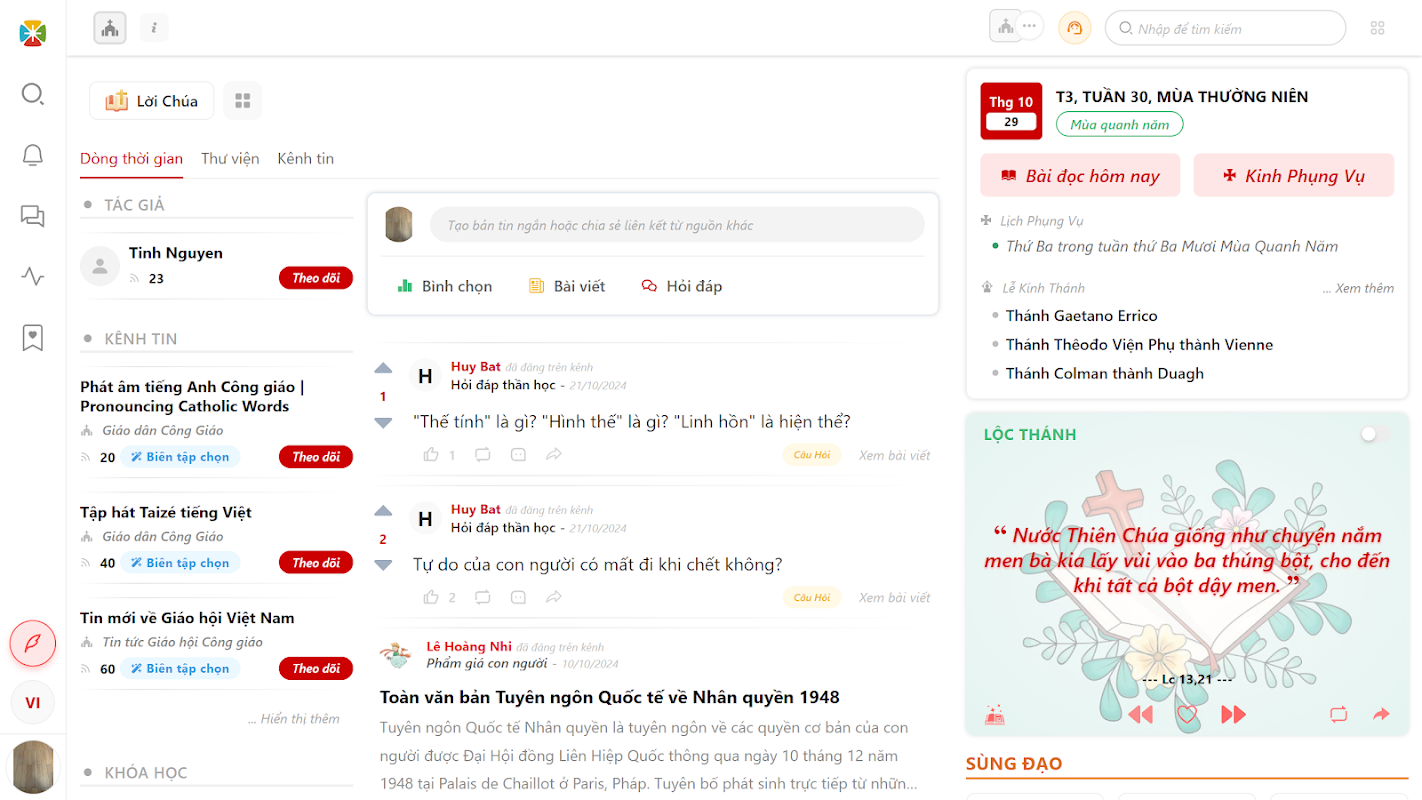This screenshot has width=1422, height=800.
Task: Open the activity pulse sidebar icon
Action: pos(33,277)
